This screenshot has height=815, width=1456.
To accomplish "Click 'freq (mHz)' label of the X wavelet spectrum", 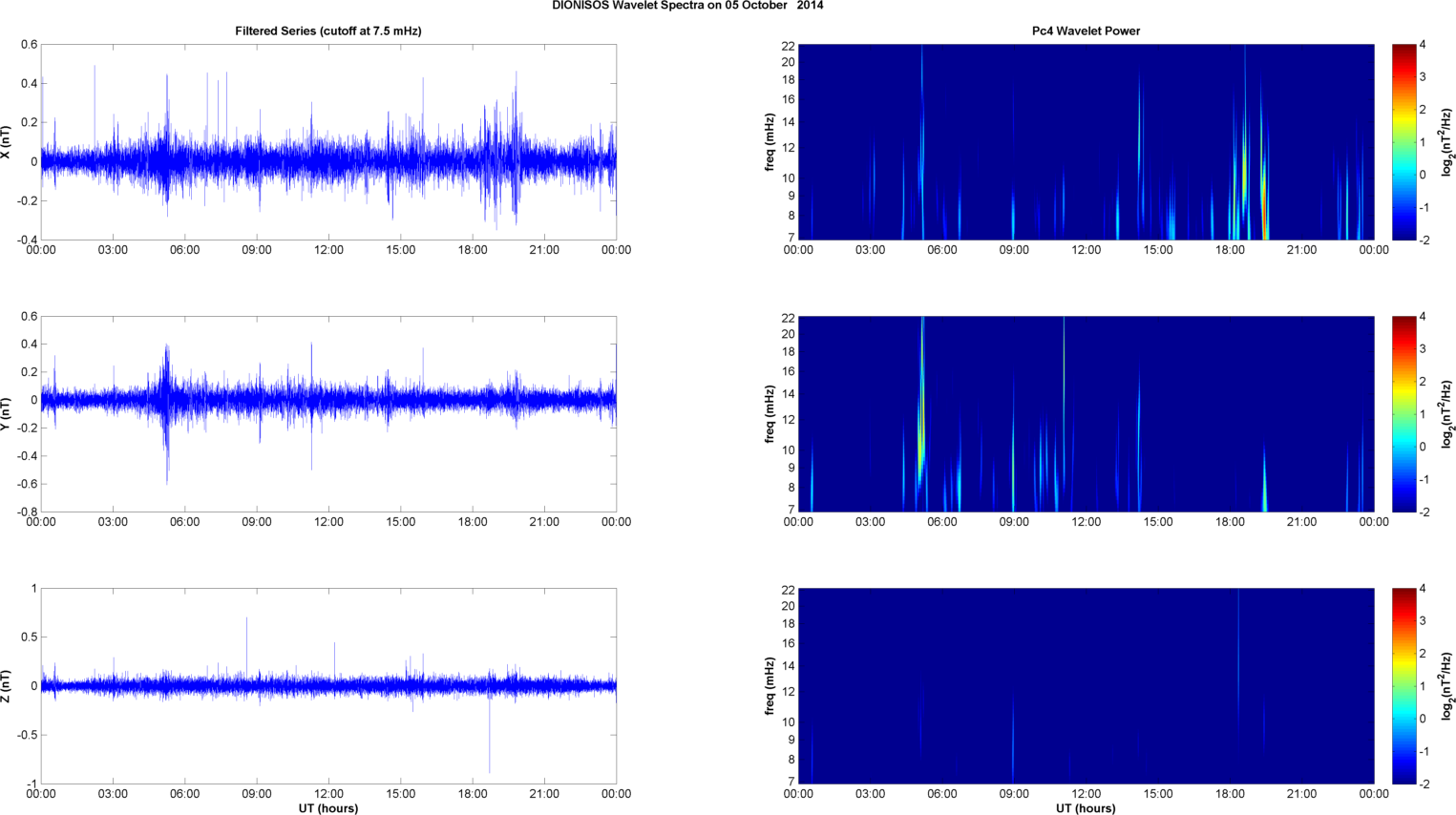I will (x=770, y=142).
